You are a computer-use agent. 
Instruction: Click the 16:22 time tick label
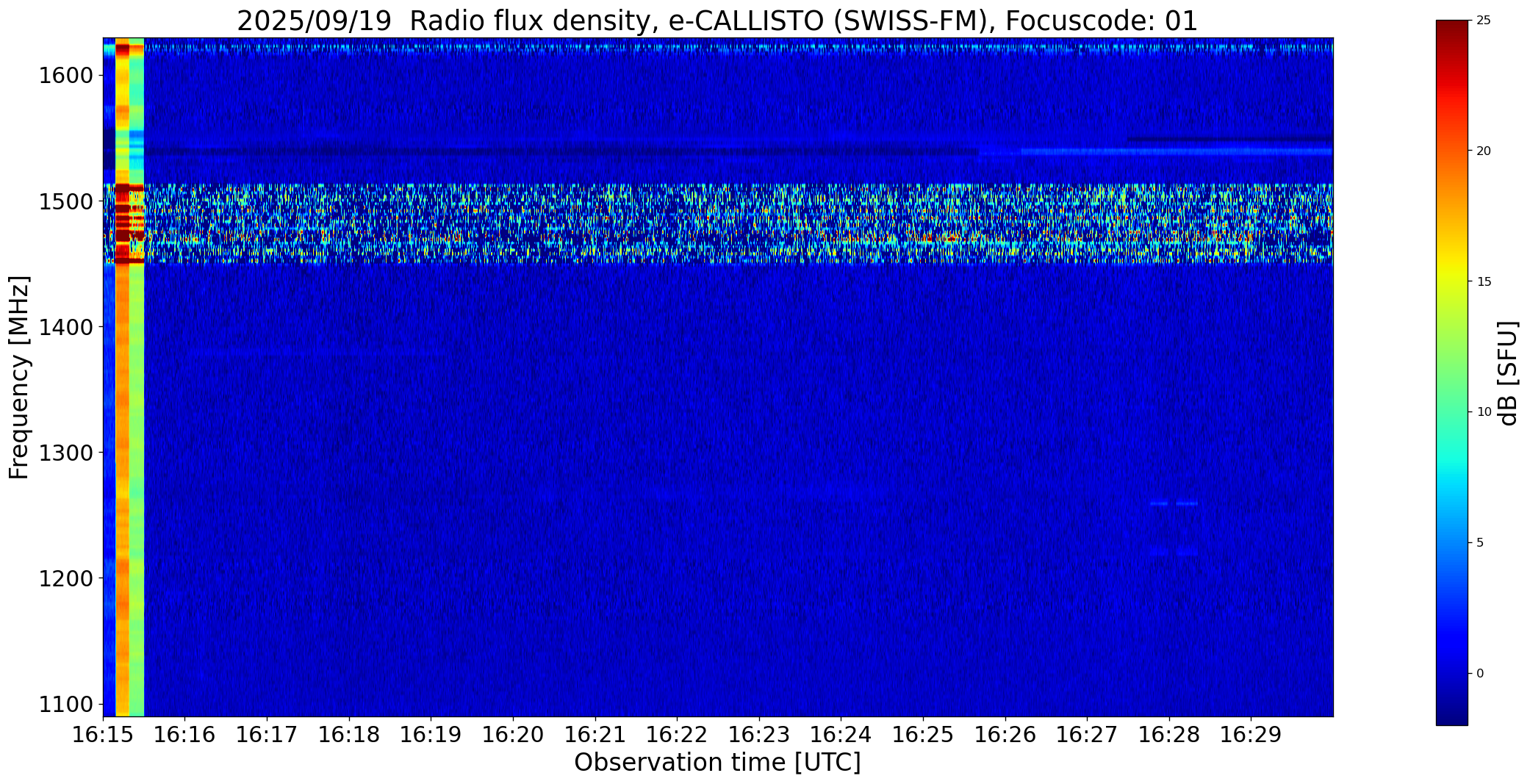677,735
